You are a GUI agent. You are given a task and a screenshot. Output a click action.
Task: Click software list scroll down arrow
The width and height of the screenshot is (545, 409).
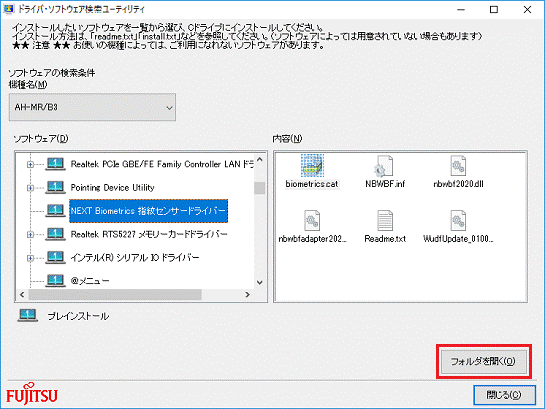(x=260, y=283)
